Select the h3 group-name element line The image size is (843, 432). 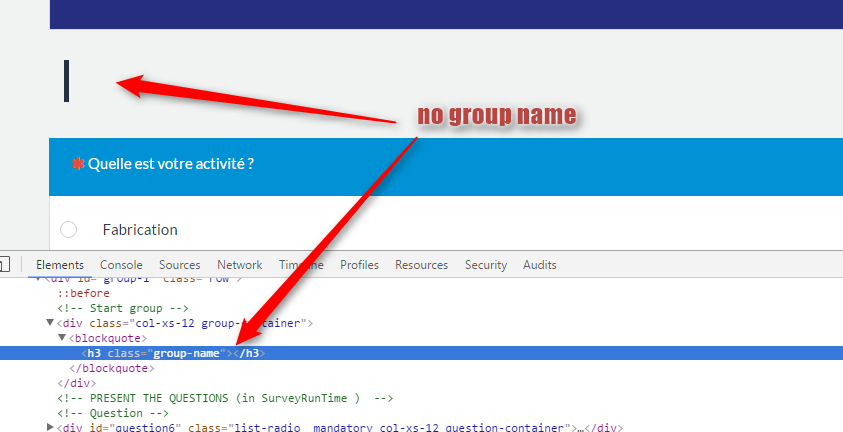tap(173, 353)
